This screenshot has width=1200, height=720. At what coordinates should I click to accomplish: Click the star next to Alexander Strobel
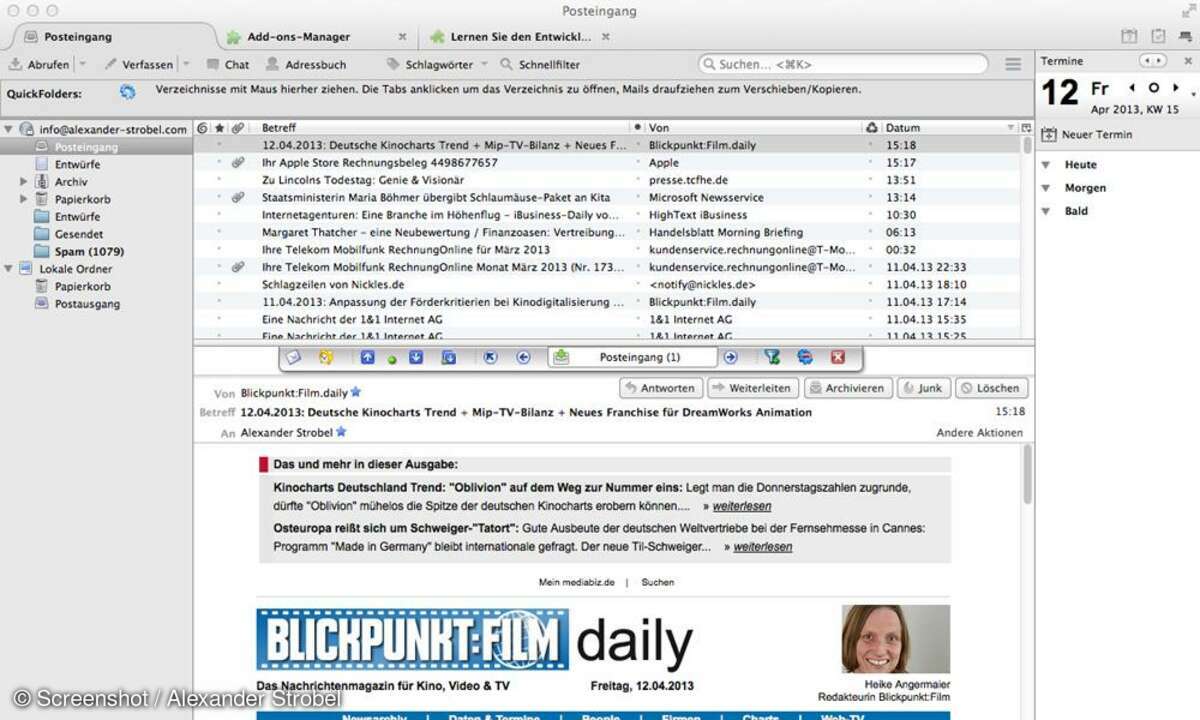341,432
